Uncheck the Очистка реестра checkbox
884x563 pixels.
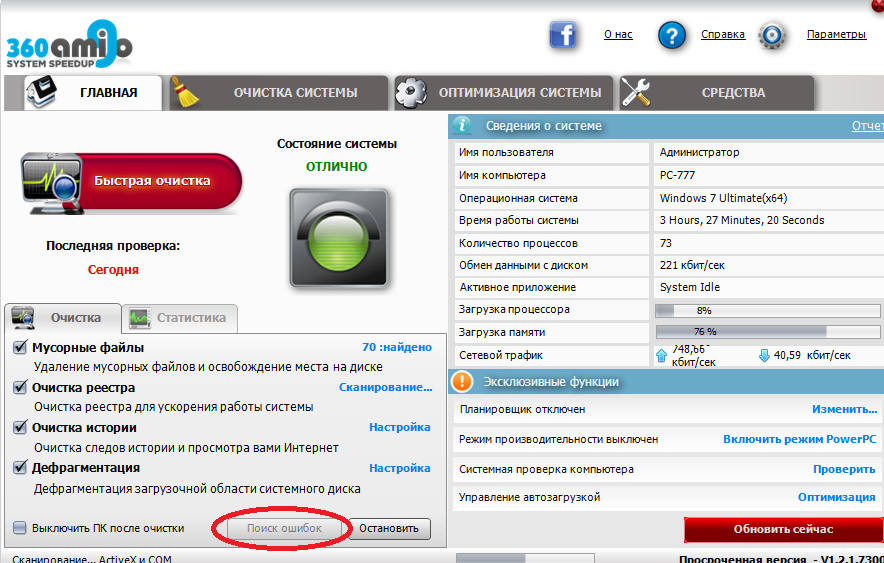20,387
